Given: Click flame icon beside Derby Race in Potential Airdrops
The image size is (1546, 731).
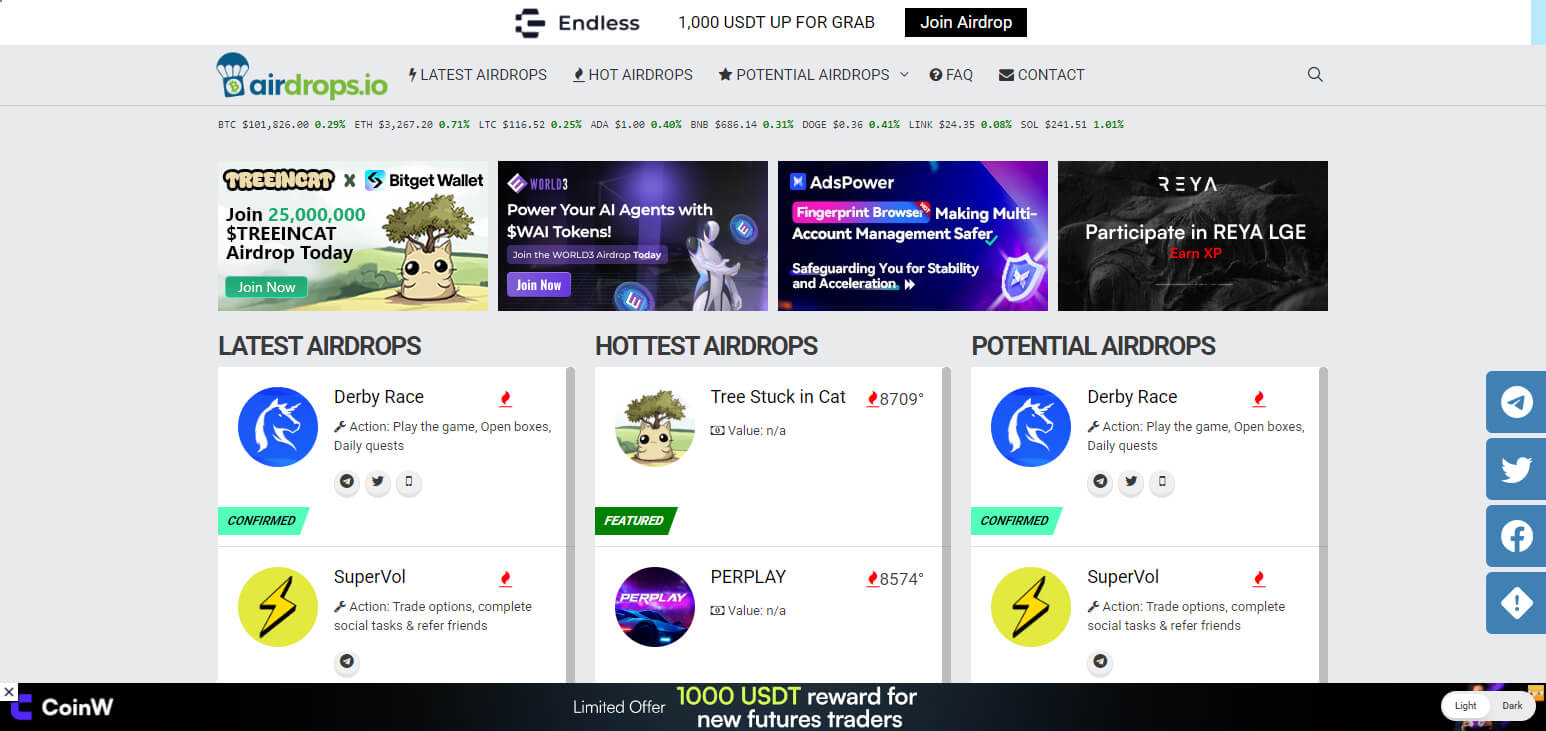Looking at the screenshot, I should click(1258, 399).
